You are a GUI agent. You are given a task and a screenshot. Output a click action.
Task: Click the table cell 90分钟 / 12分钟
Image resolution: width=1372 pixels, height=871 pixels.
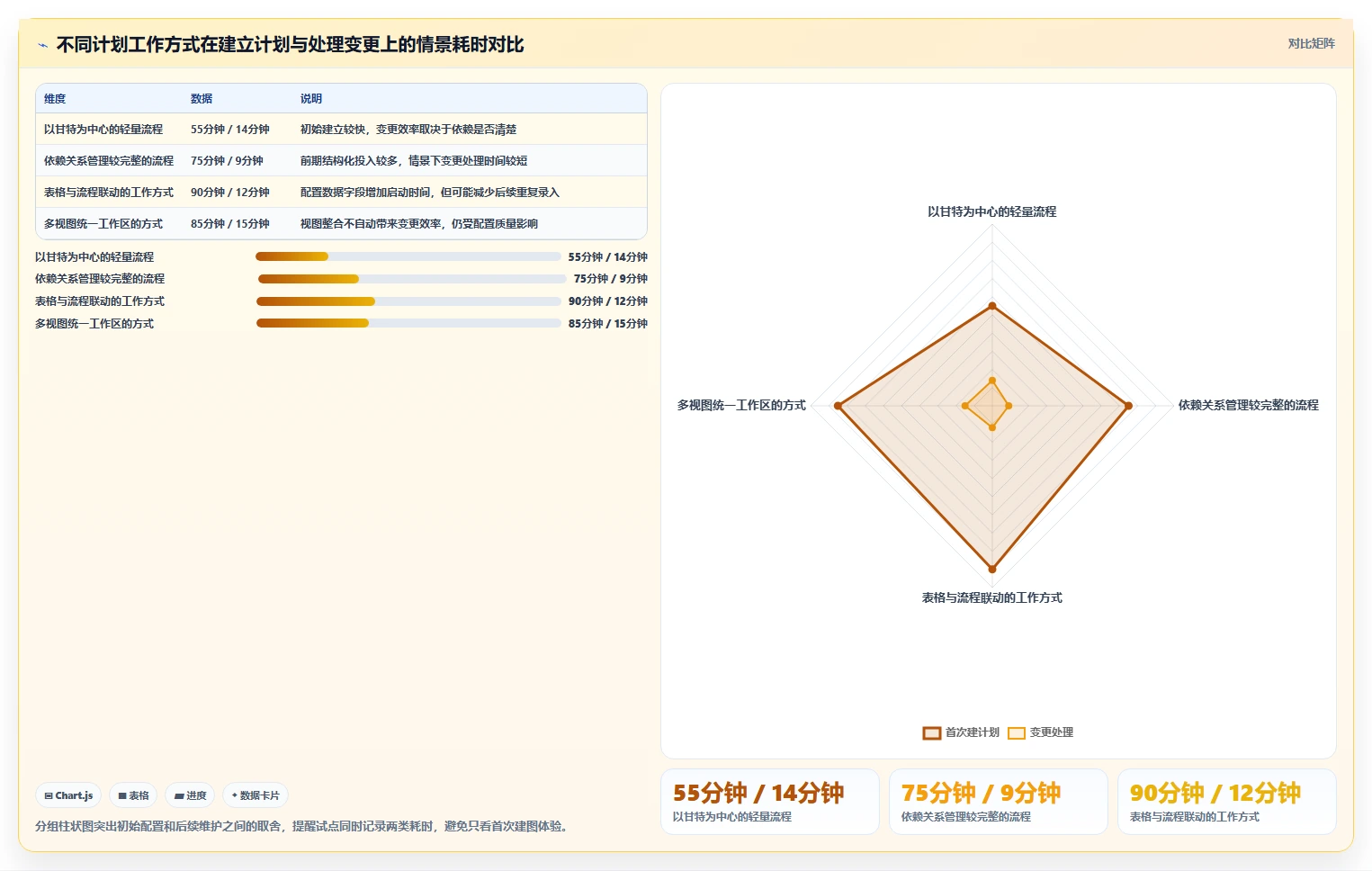click(230, 193)
